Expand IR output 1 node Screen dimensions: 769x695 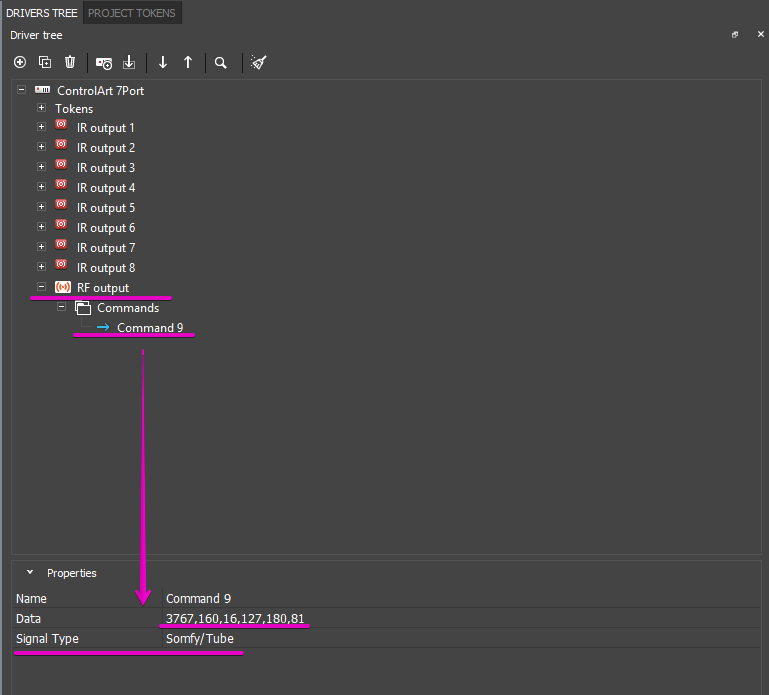[41, 127]
